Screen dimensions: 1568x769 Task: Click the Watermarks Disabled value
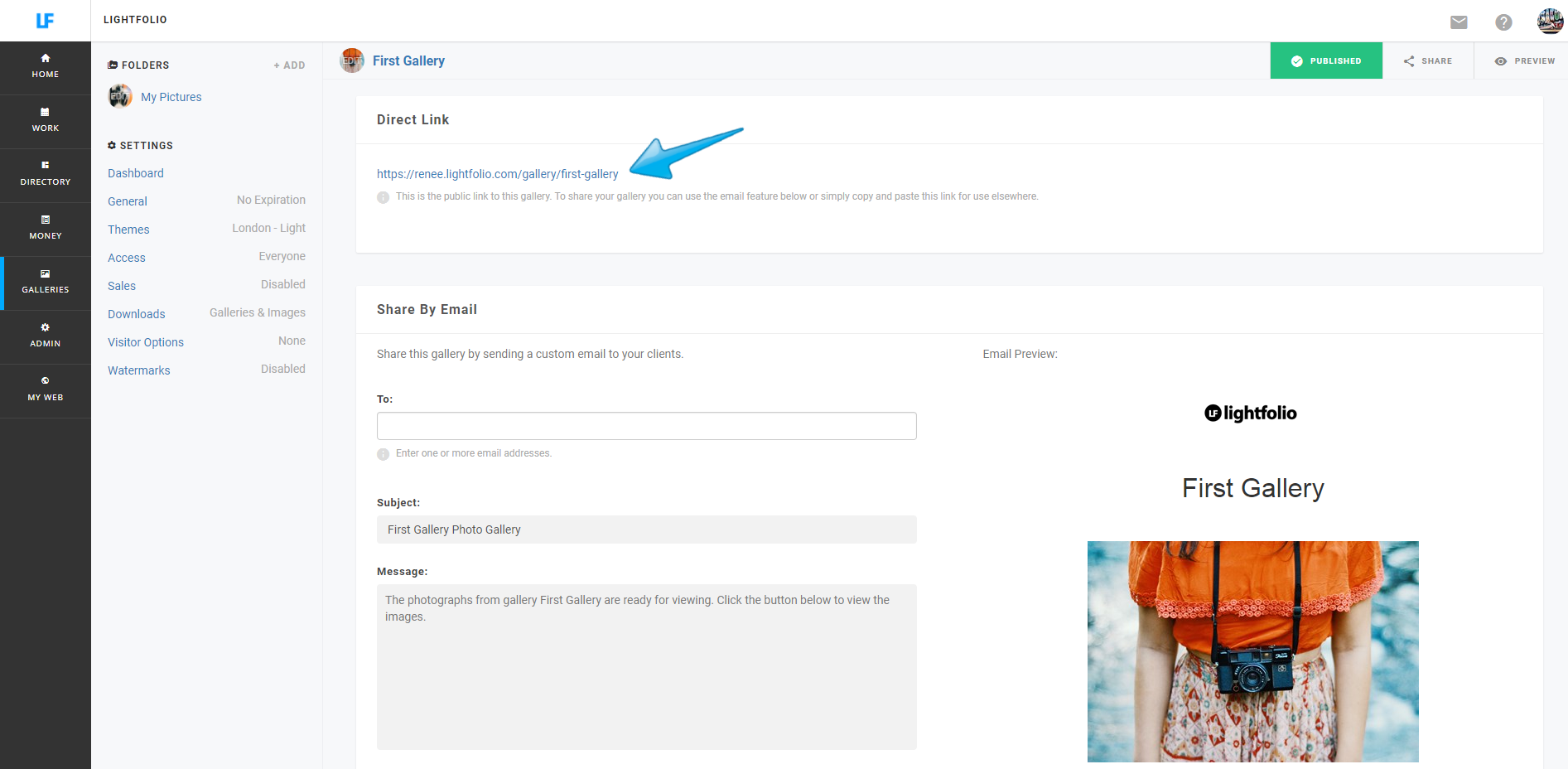point(283,369)
